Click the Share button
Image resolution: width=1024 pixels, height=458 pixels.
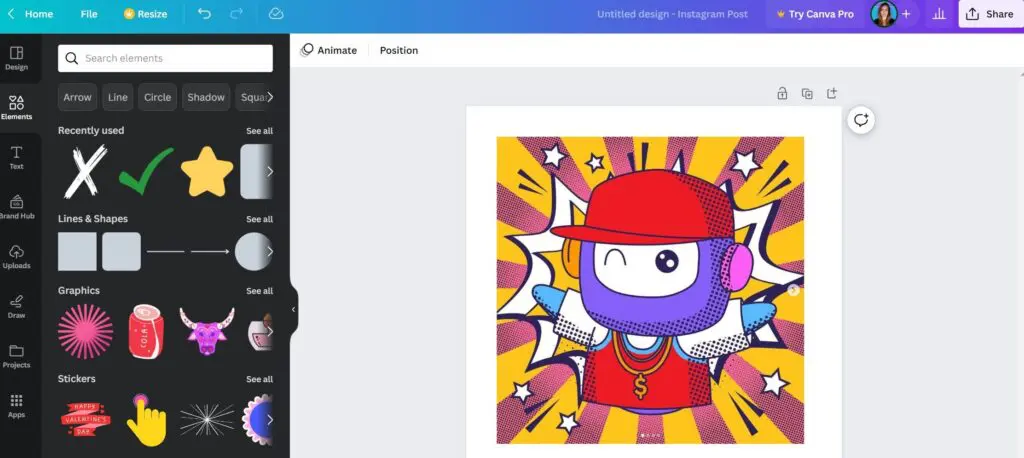(991, 14)
